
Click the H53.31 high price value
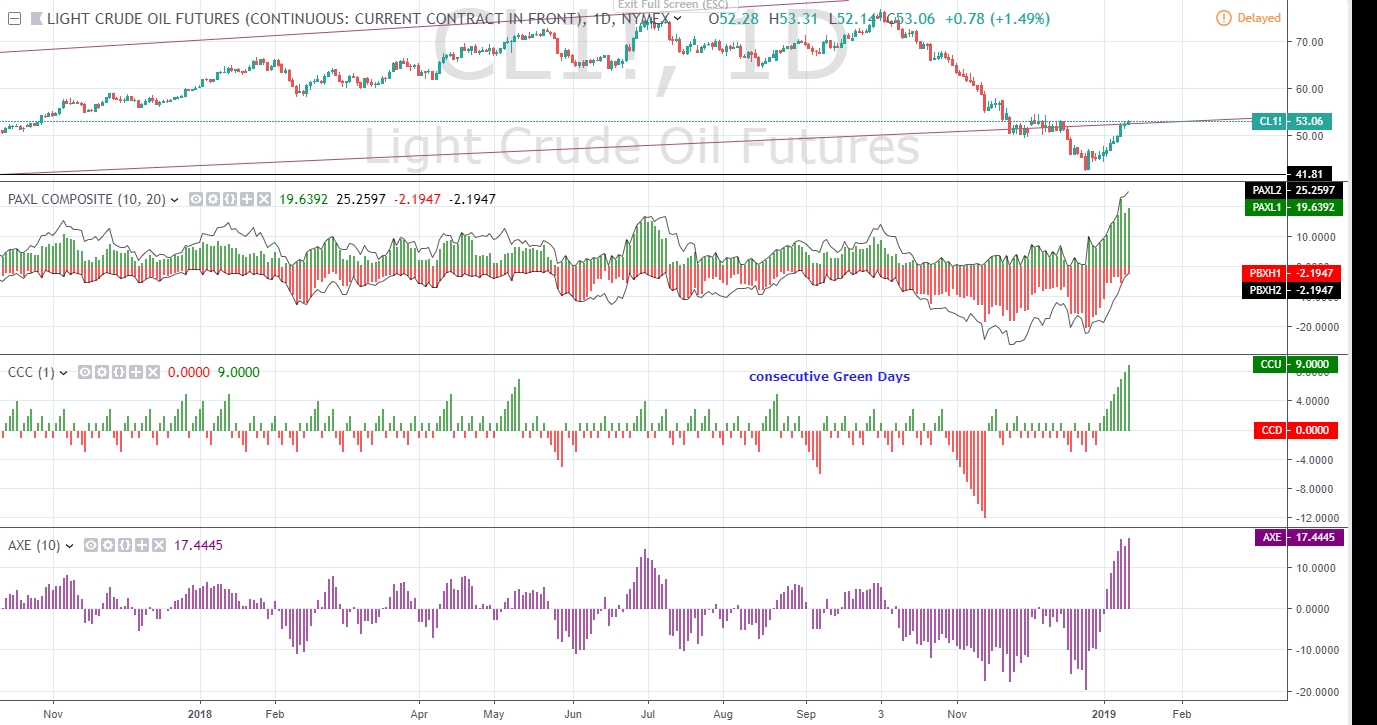tap(793, 18)
